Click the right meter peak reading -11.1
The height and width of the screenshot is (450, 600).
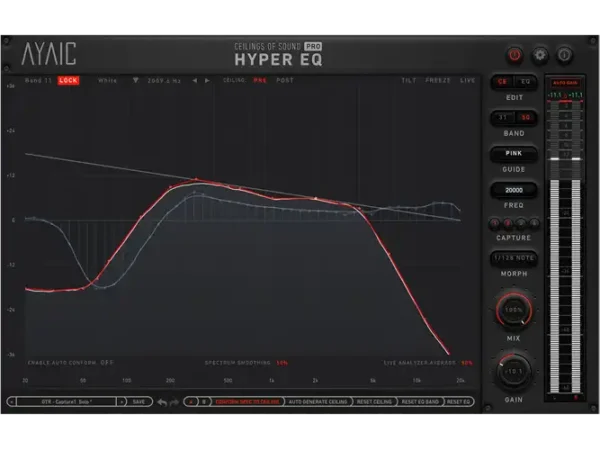tap(575, 95)
